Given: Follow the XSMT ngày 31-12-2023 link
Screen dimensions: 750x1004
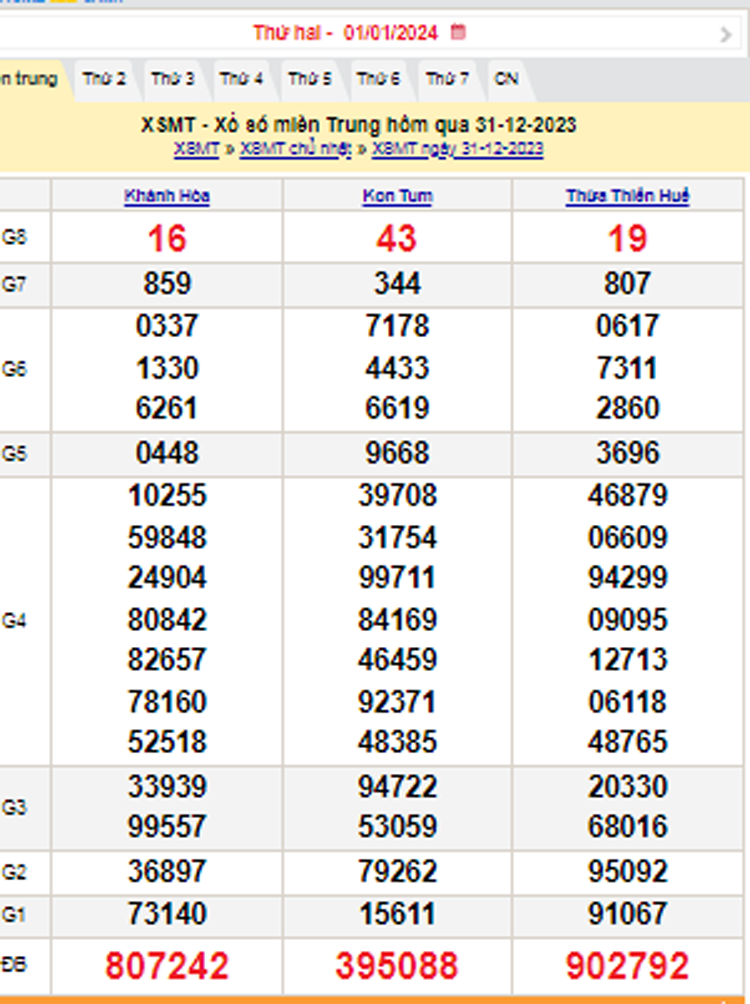Looking at the screenshot, I should tap(458, 149).
